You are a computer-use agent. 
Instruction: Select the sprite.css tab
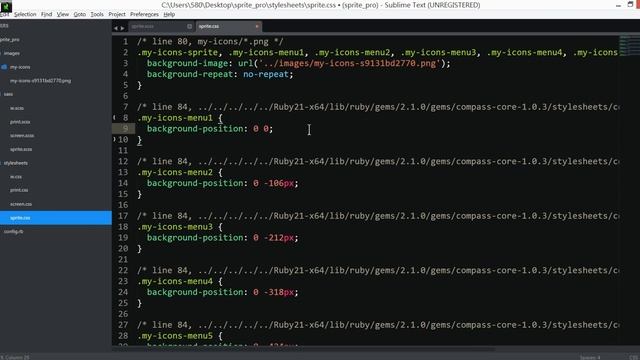click(229, 26)
